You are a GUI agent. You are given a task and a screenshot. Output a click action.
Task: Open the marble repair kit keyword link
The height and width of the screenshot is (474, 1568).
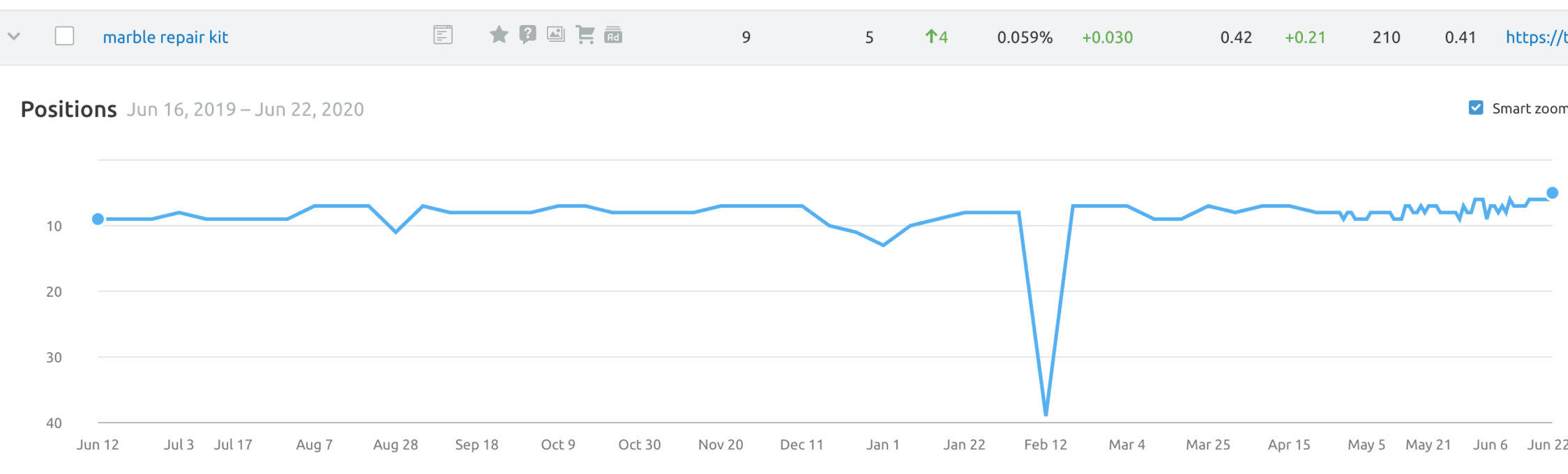coord(165,38)
